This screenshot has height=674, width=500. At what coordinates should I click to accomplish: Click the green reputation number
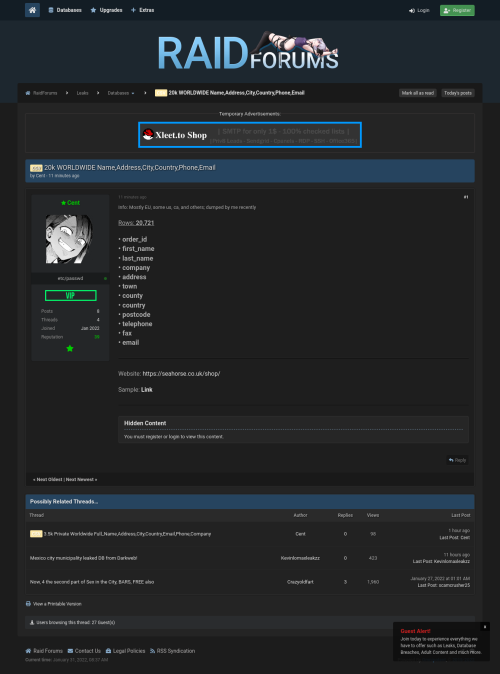97,337
